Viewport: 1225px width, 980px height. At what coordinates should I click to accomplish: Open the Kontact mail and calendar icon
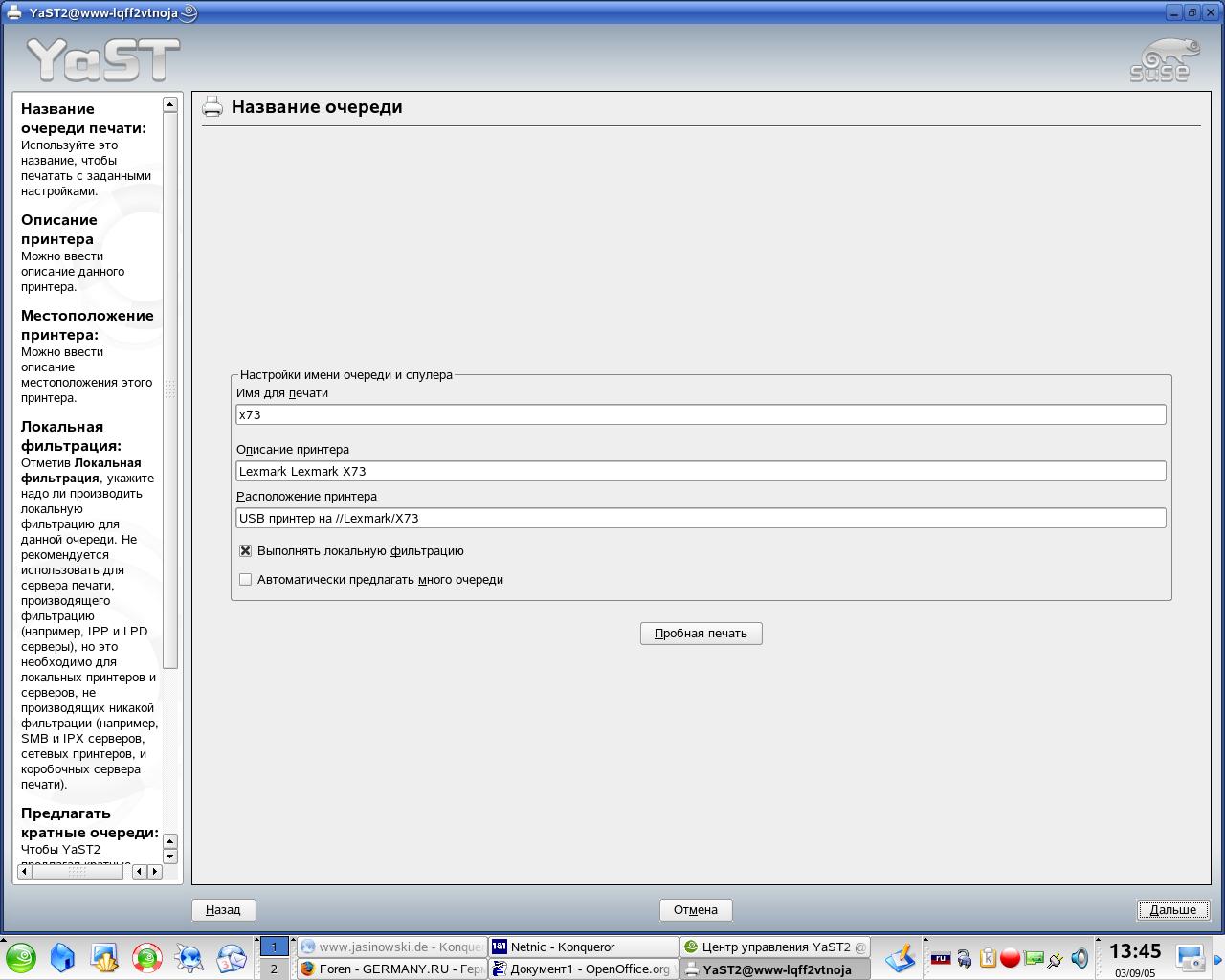tap(232, 957)
